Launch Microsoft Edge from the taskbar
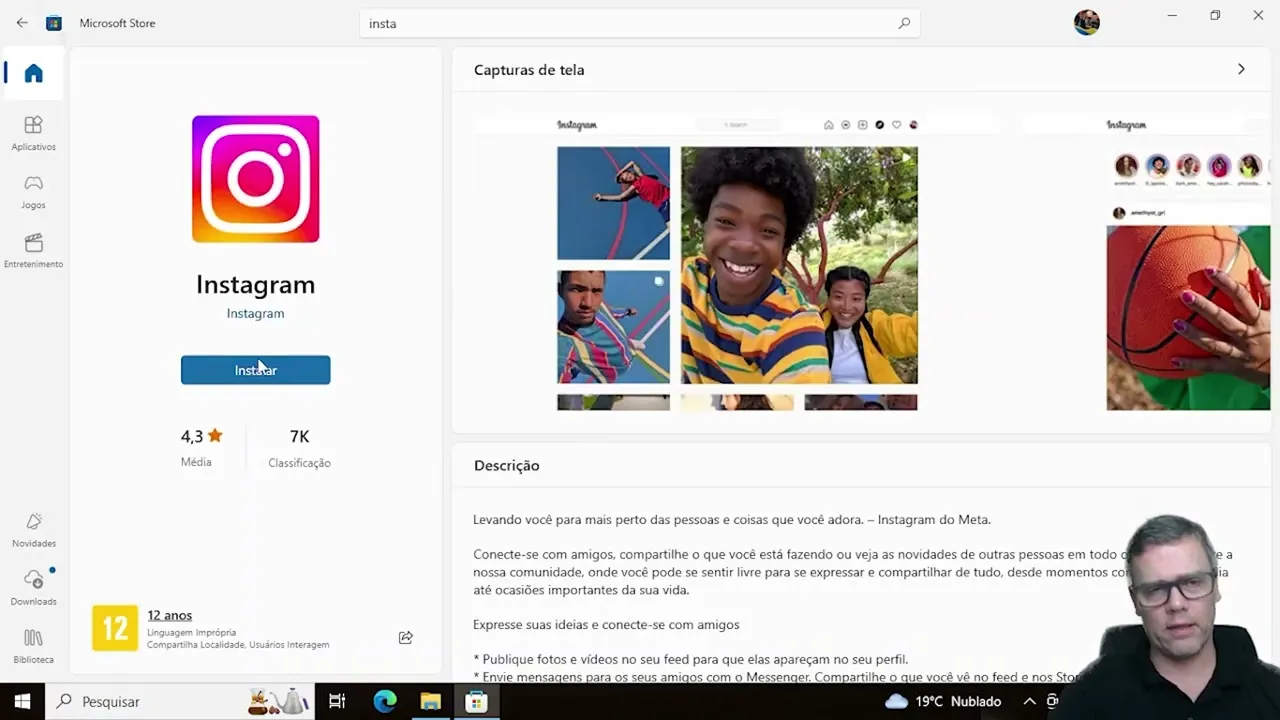1280x720 pixels. pyautogui.click(x=385, y=701)
